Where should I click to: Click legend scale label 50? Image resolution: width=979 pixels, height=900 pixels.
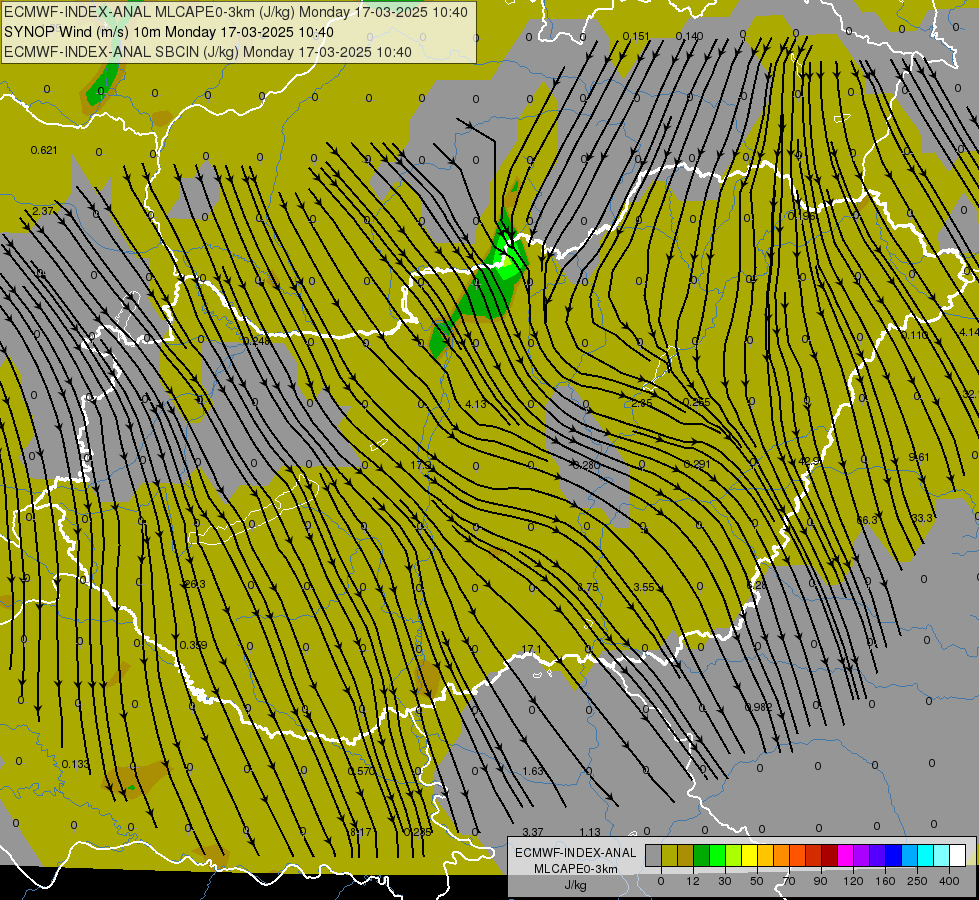pyautogui.click(x=757, y=881)
